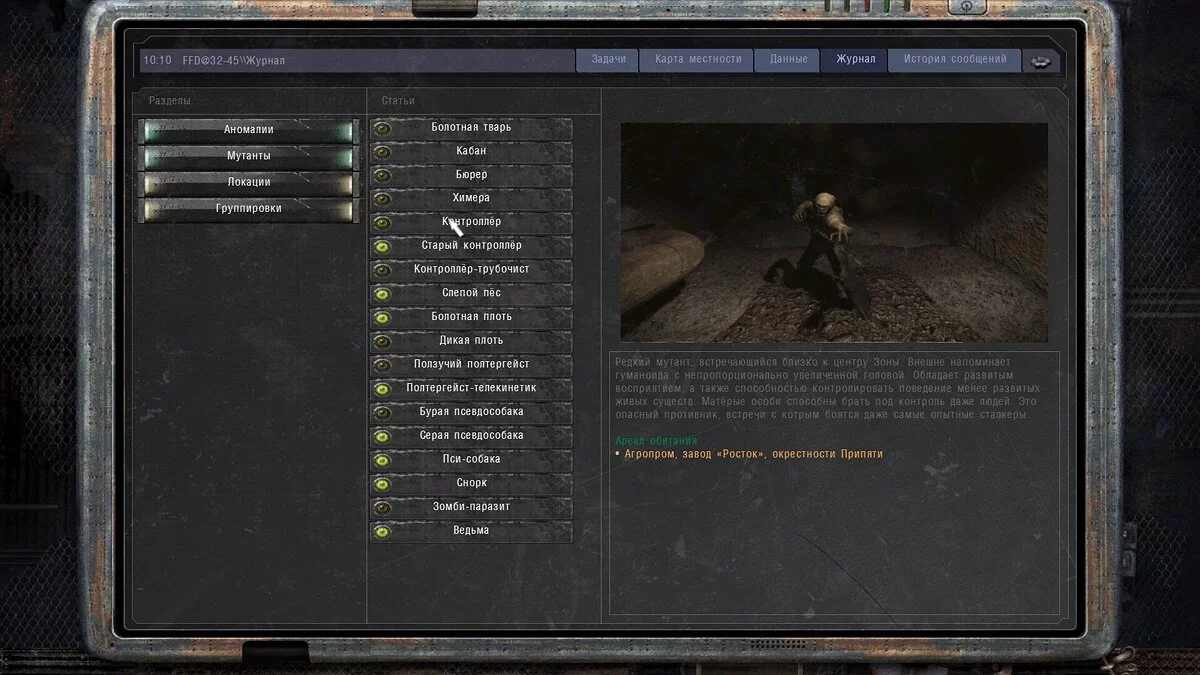Switch to the "Задачи" tab
The image size is (1200, 675).
click(607, 60)
